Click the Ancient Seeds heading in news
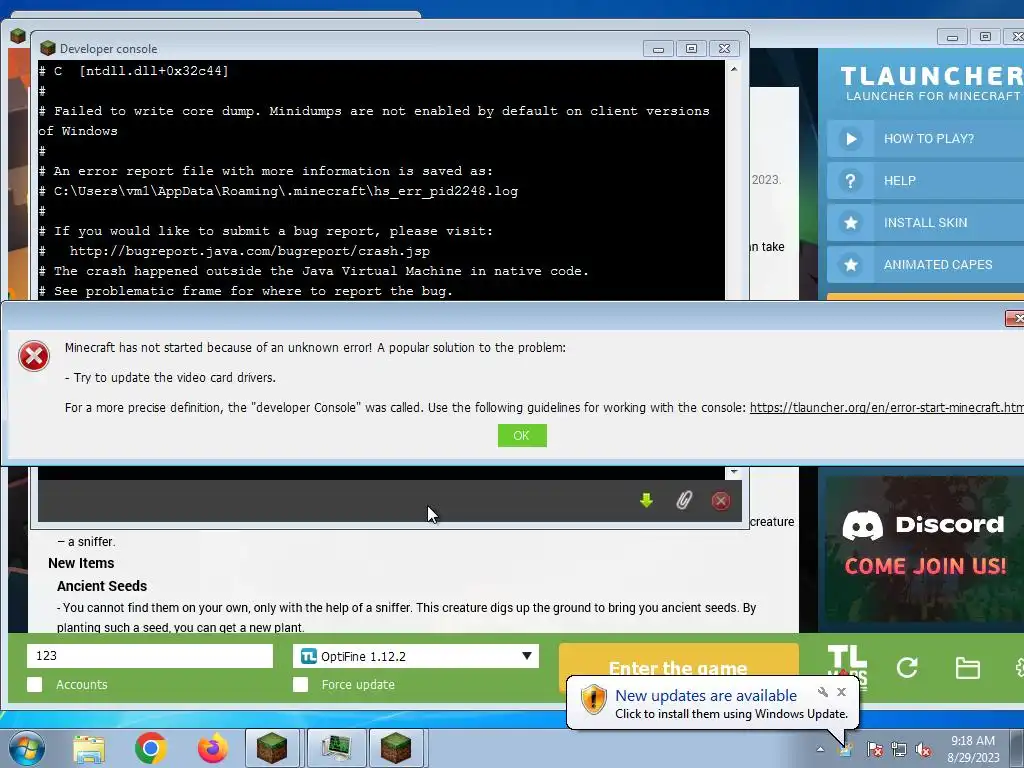 (102, 586)
